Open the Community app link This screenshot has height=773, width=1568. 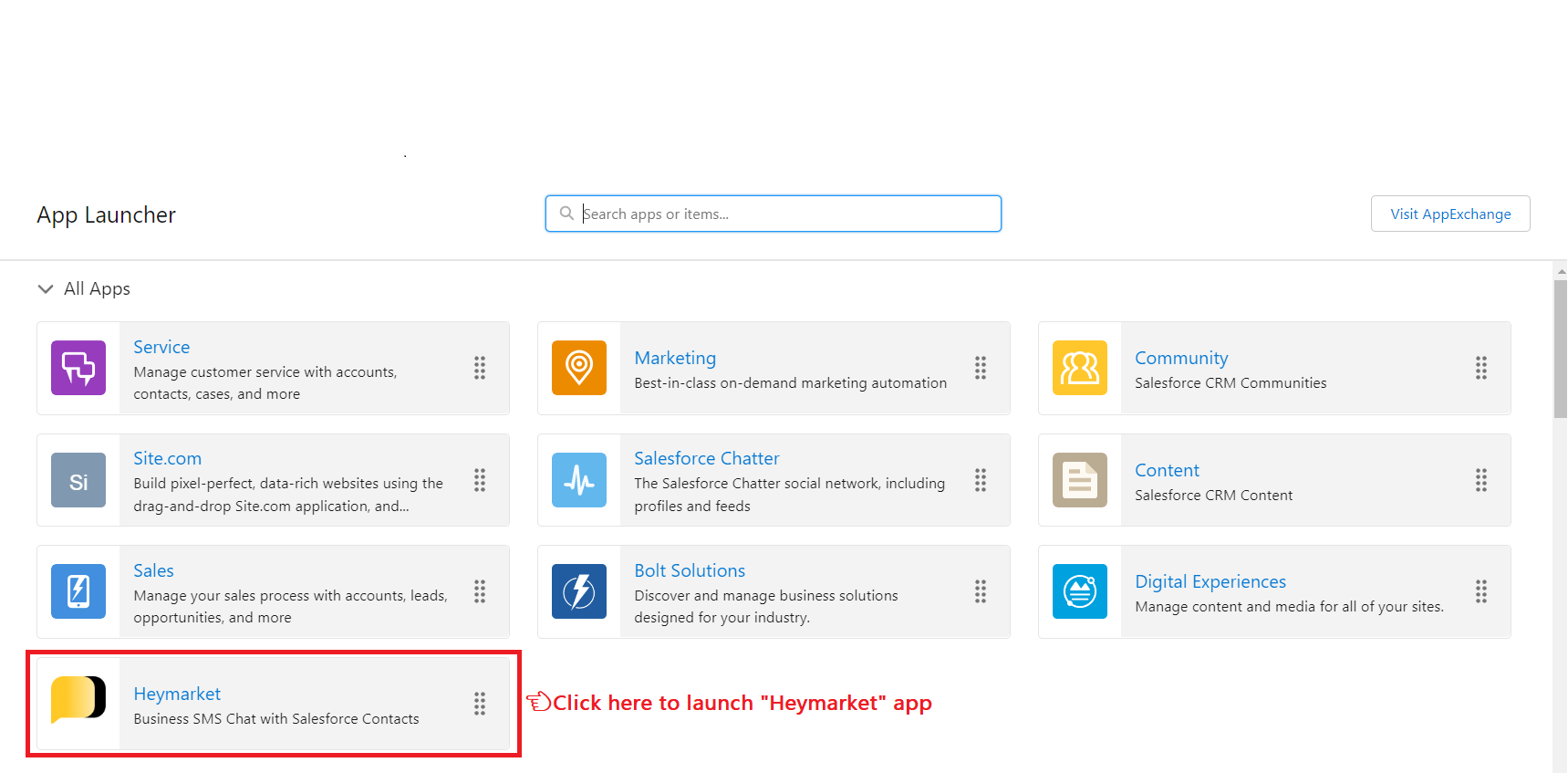(1181, 358)
